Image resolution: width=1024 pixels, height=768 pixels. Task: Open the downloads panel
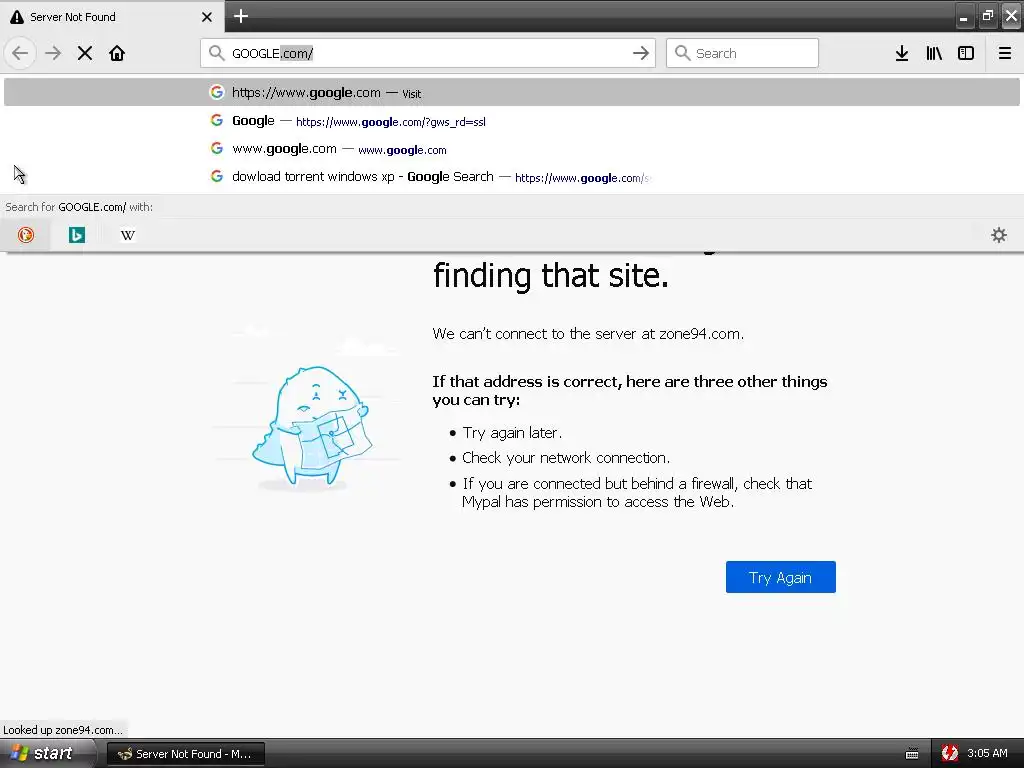(901, 53)
